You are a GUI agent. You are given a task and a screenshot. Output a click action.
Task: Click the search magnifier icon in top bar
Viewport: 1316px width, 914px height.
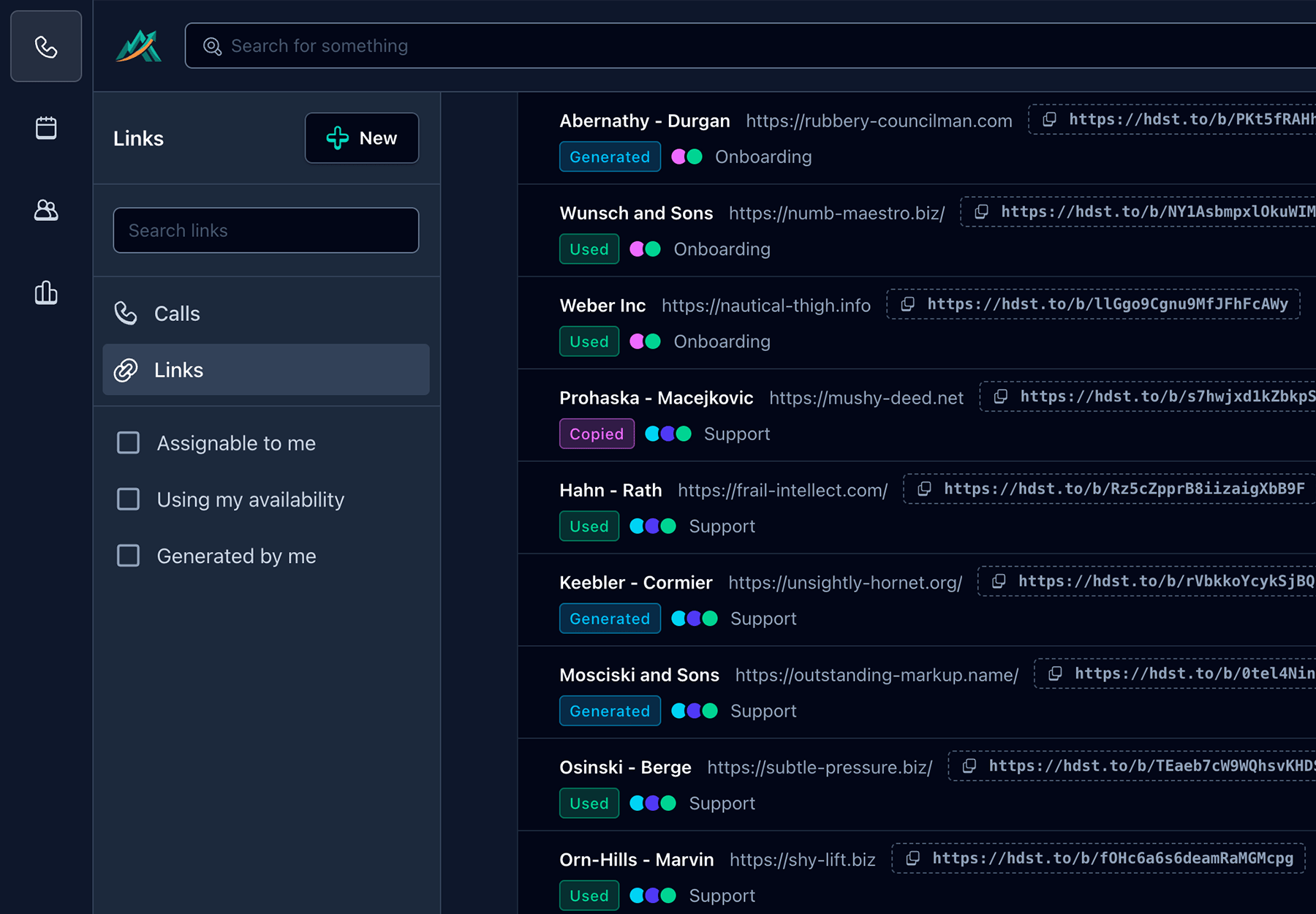click(212, 46)
